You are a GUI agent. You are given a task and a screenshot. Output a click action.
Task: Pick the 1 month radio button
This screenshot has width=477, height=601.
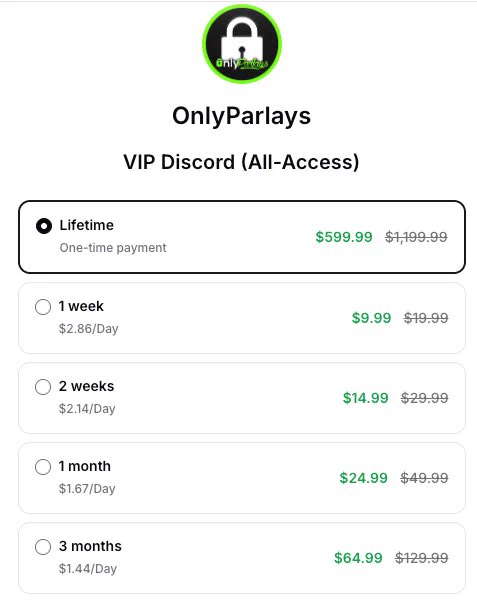click(x=43, y=467)
